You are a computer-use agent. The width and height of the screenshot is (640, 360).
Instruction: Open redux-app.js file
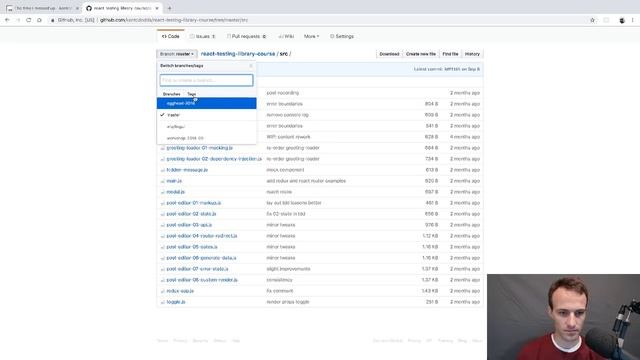click(180, 291)
